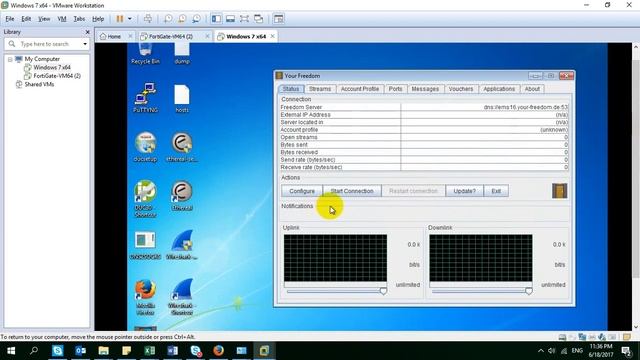The image size is (640, 360).
Task: Open the About tab in Your Freedom
Action: tap(532, 89)
